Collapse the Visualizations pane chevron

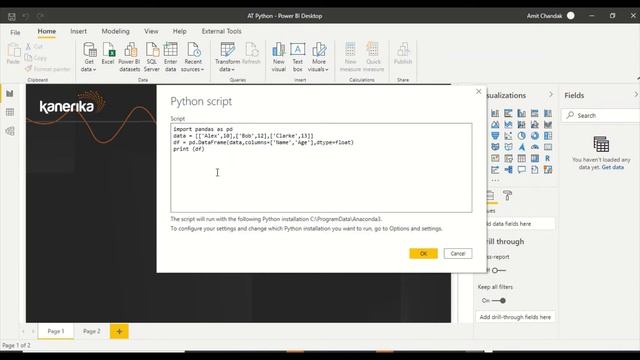(x=551, y=95)
